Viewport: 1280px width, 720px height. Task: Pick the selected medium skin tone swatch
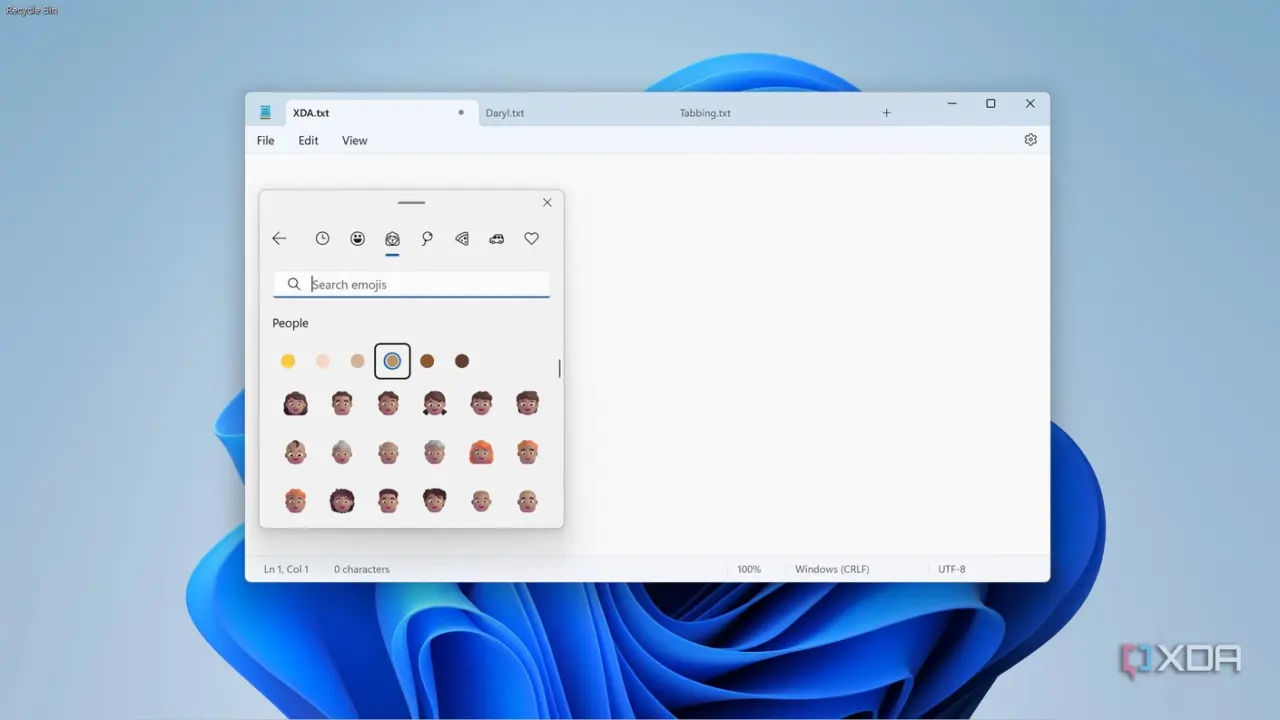392,361
